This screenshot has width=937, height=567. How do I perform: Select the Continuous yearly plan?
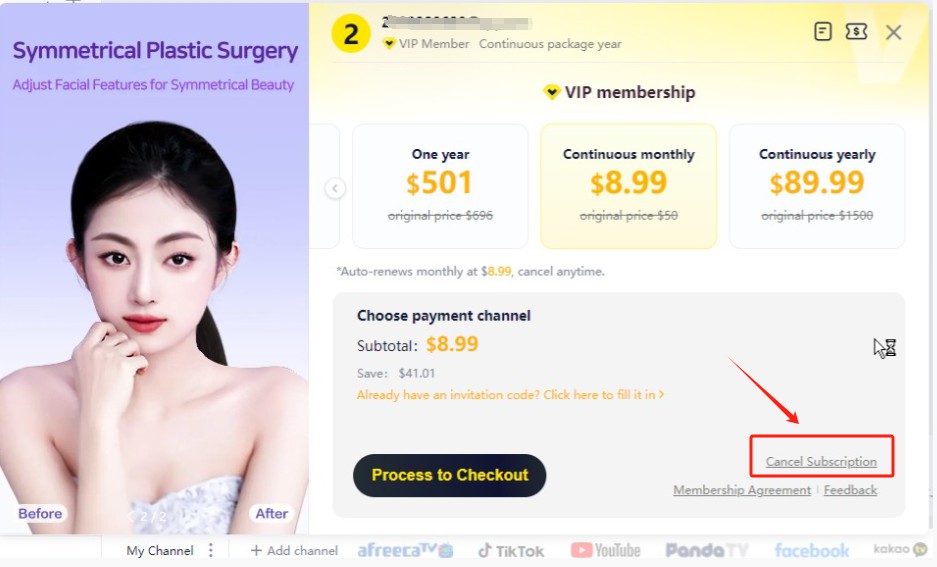(x=817, y=186)
